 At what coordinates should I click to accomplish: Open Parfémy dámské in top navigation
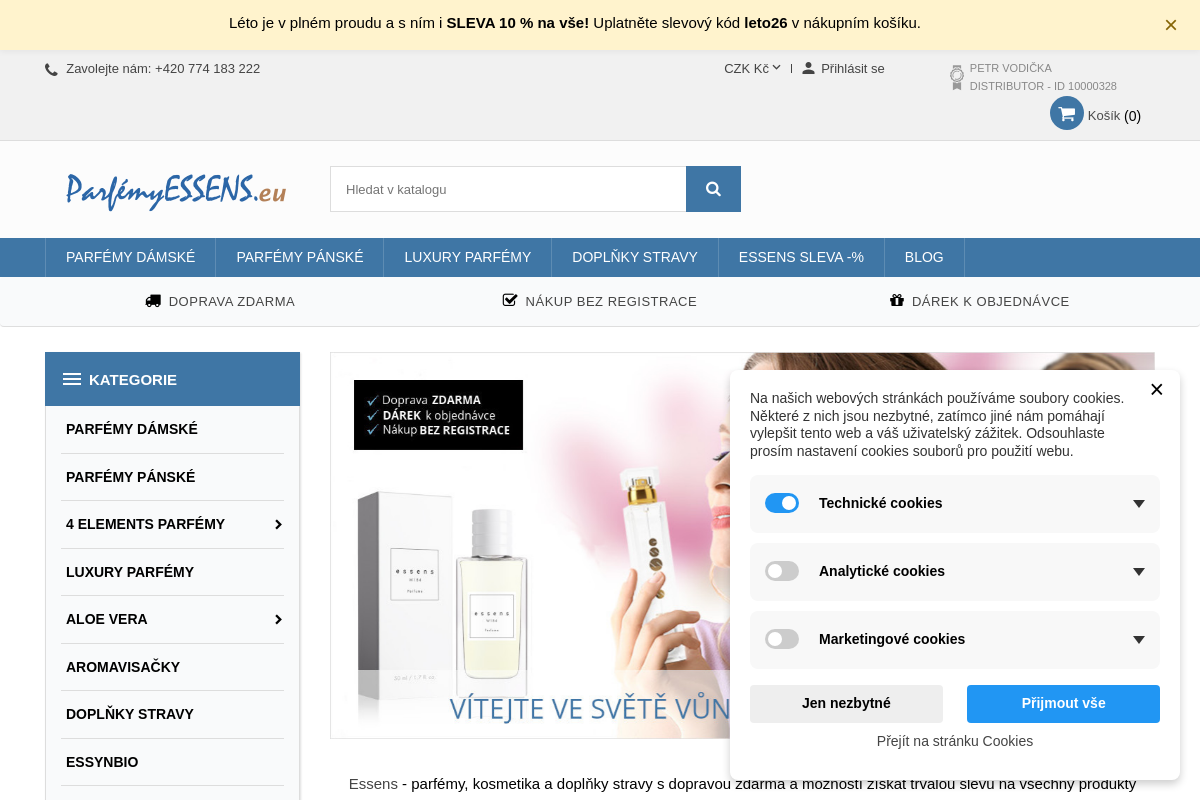[x=130, y=257]
